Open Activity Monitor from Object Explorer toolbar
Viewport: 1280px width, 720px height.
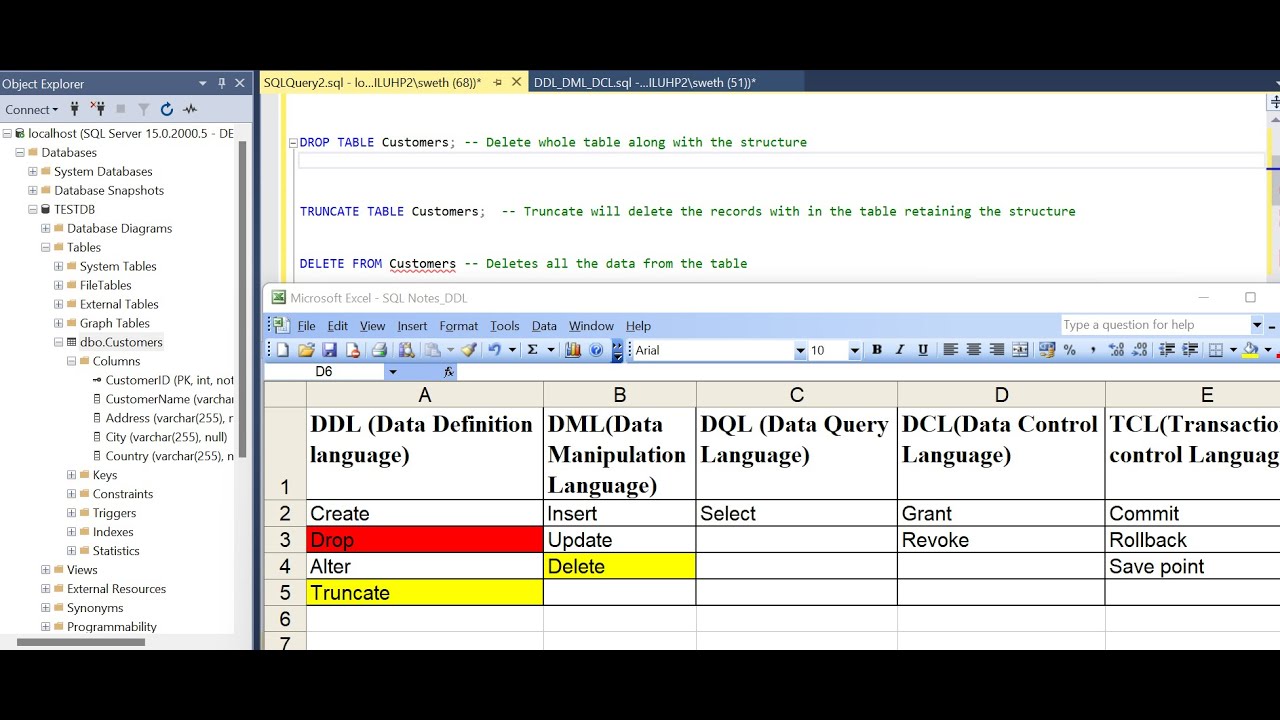click(x=190, y=109)
